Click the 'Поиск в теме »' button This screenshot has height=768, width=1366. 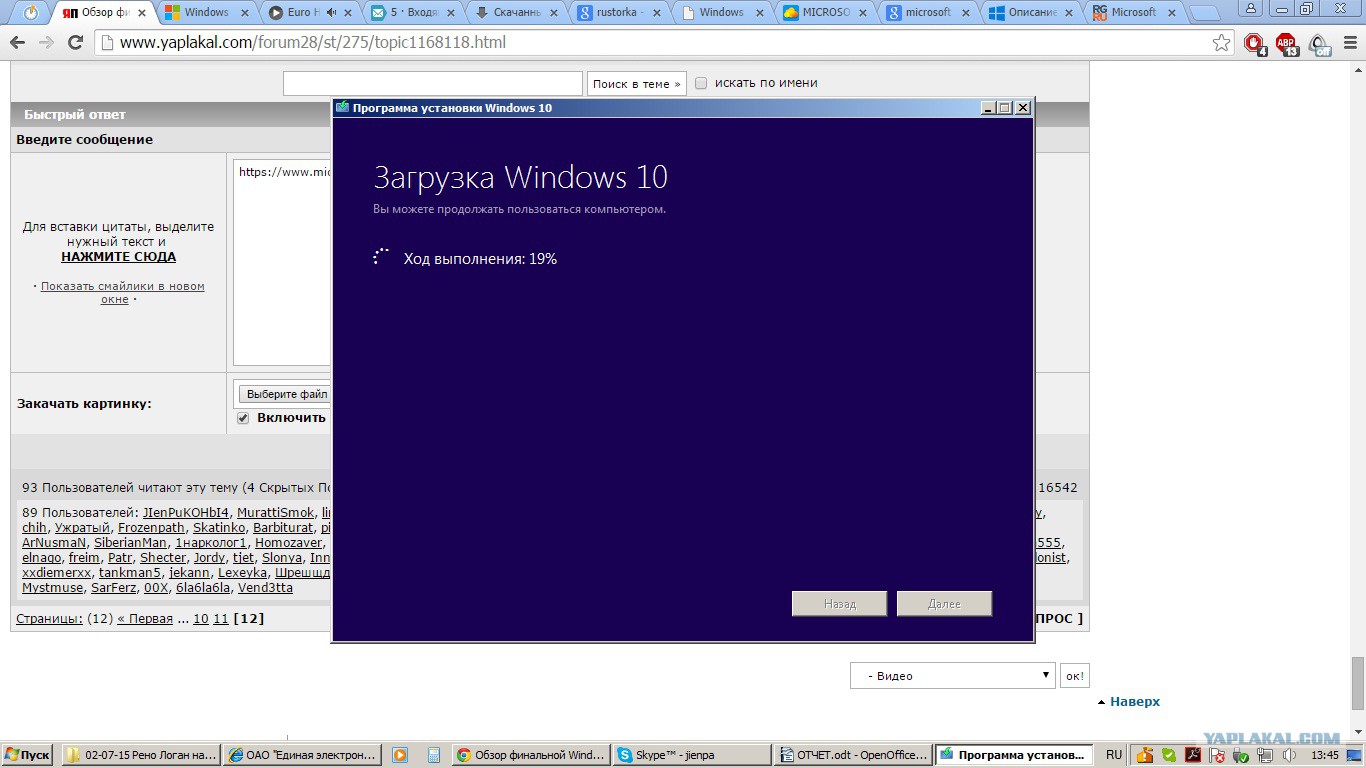click(636, 84)
